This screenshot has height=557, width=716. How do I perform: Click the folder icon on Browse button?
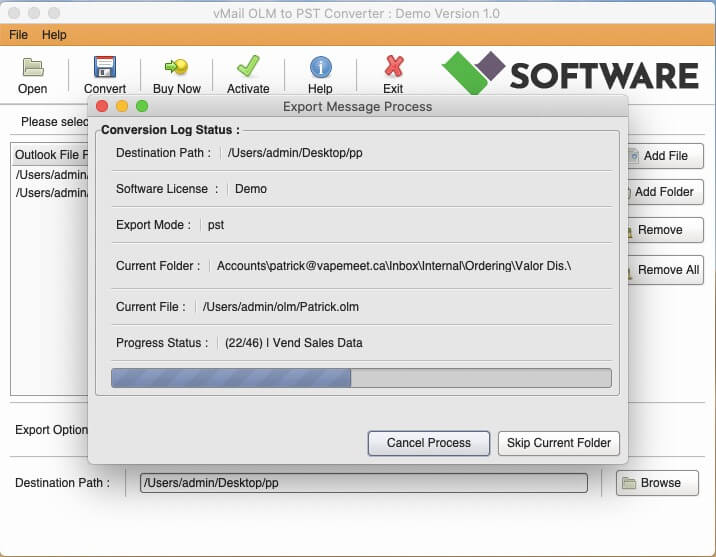(x=629, y=483)
